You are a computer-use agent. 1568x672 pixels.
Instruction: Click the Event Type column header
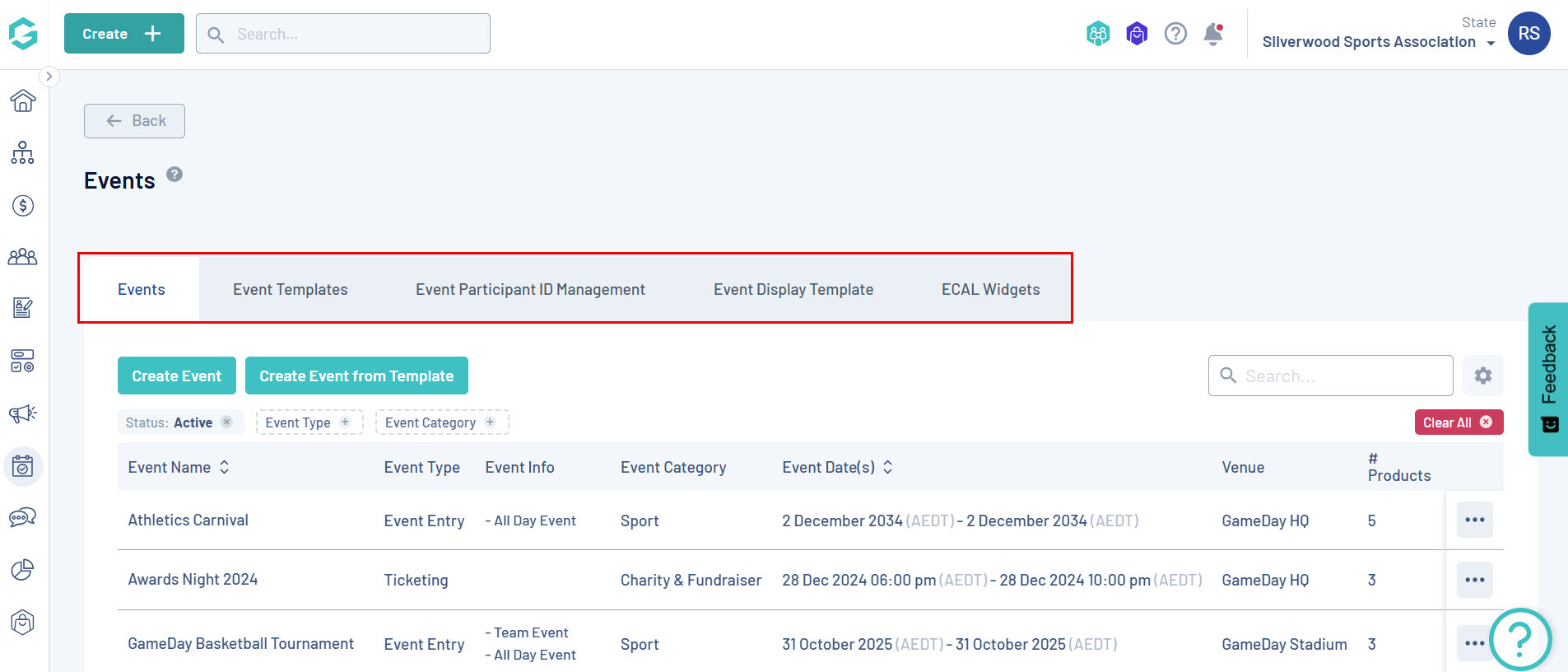422,467
